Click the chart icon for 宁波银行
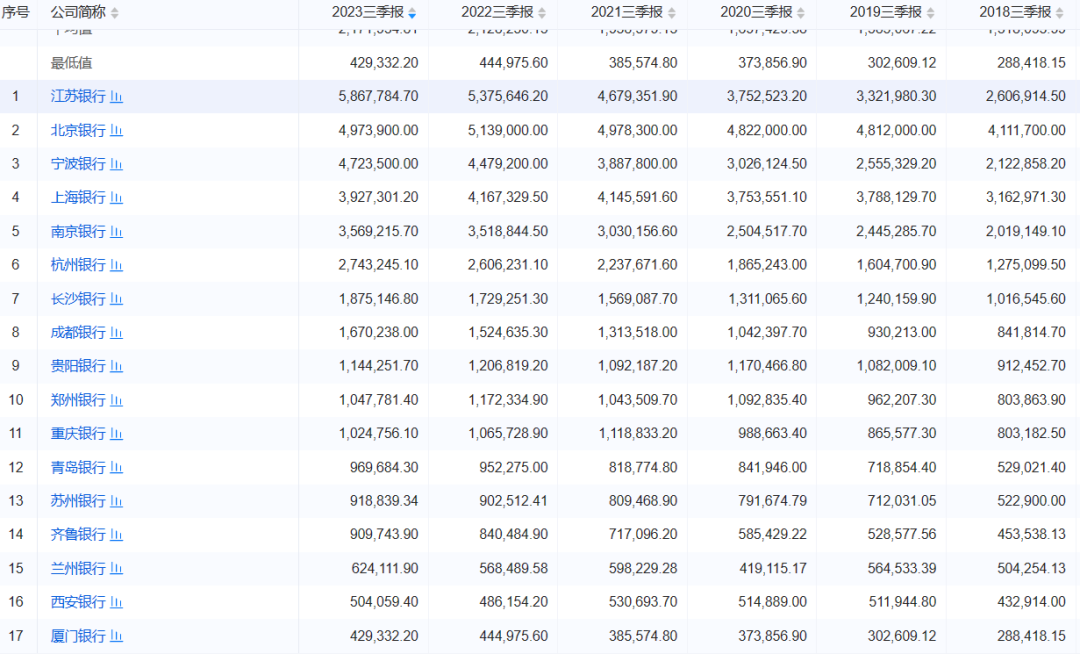This screenshot has width=1080, height=654. (116, 164)
